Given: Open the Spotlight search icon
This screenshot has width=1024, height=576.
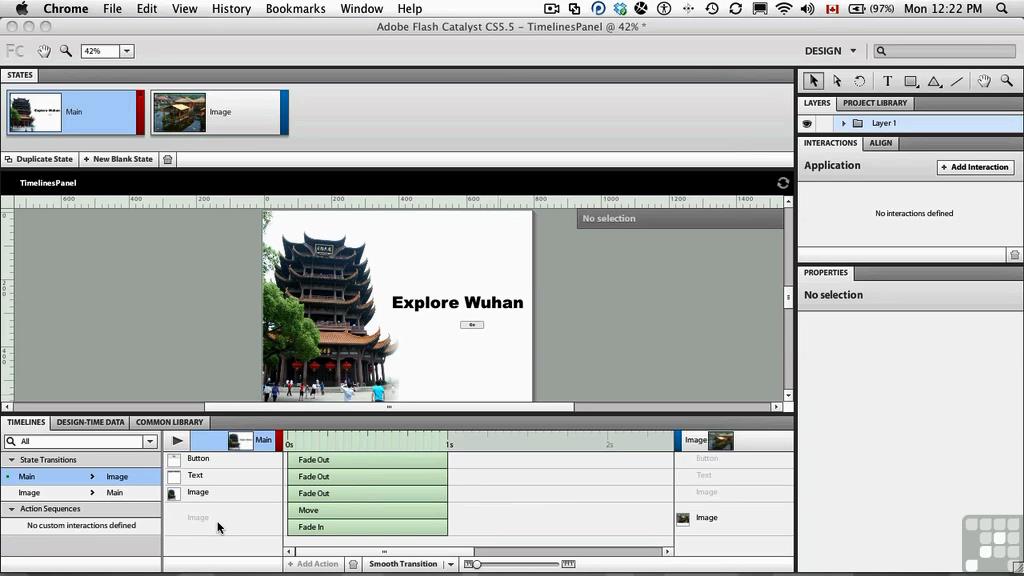Looking at the screenshot, I should tap(1002, 8).
